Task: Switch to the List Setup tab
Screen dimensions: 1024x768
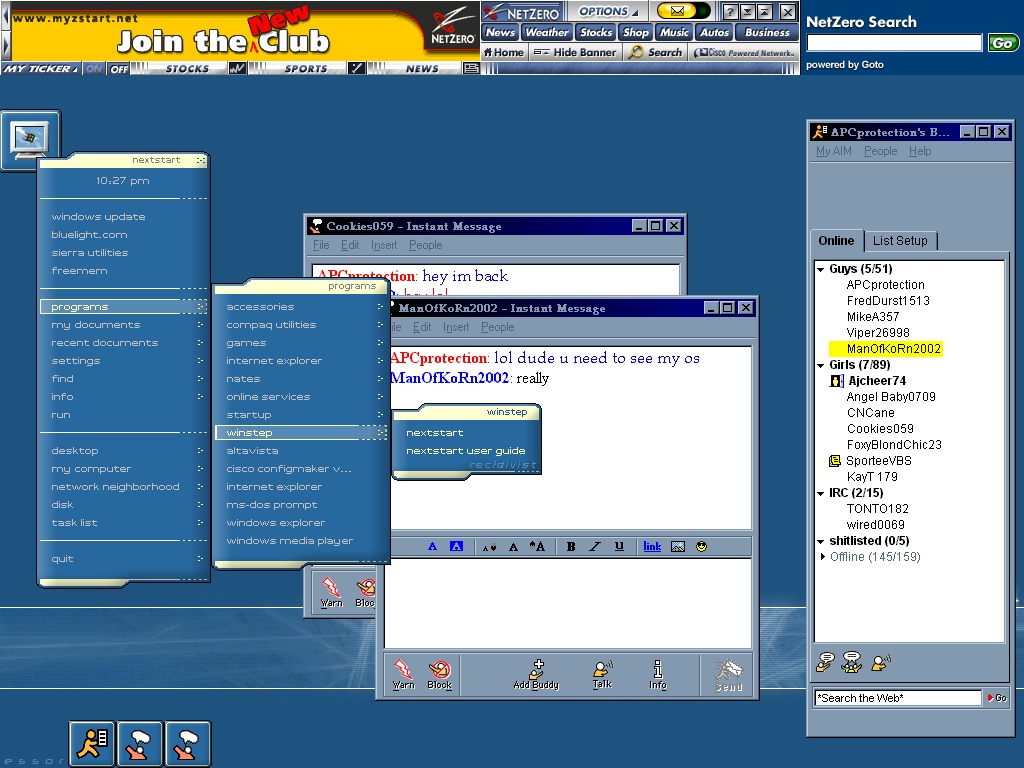Action: [900, 240]
